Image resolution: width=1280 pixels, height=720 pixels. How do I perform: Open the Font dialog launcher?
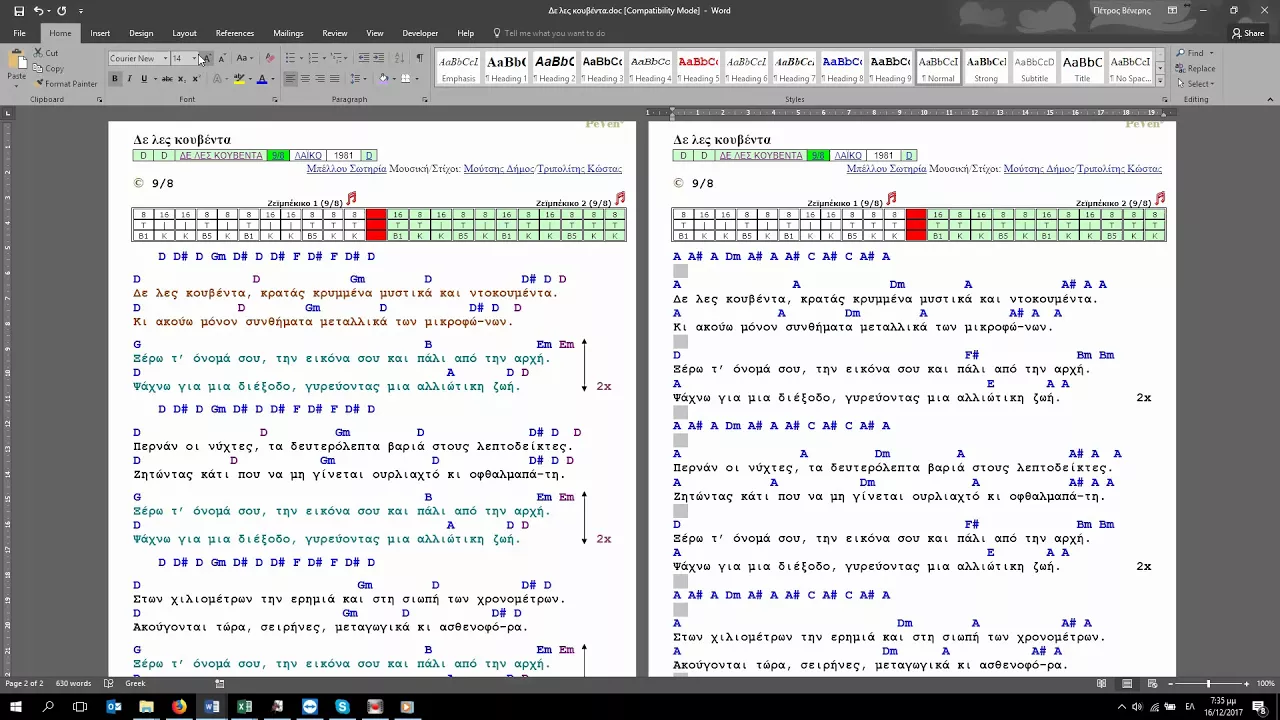(275, 100)
